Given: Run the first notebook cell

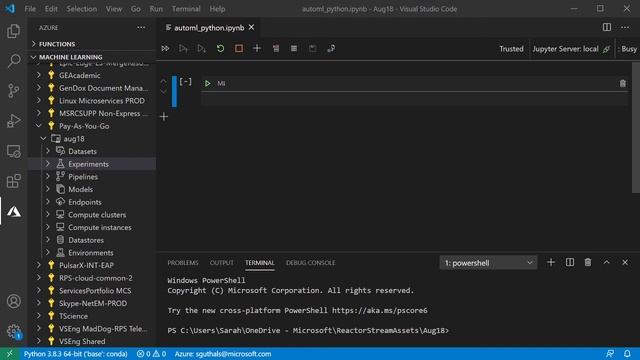Looking at the screenshot, I should tap(207, 83).
